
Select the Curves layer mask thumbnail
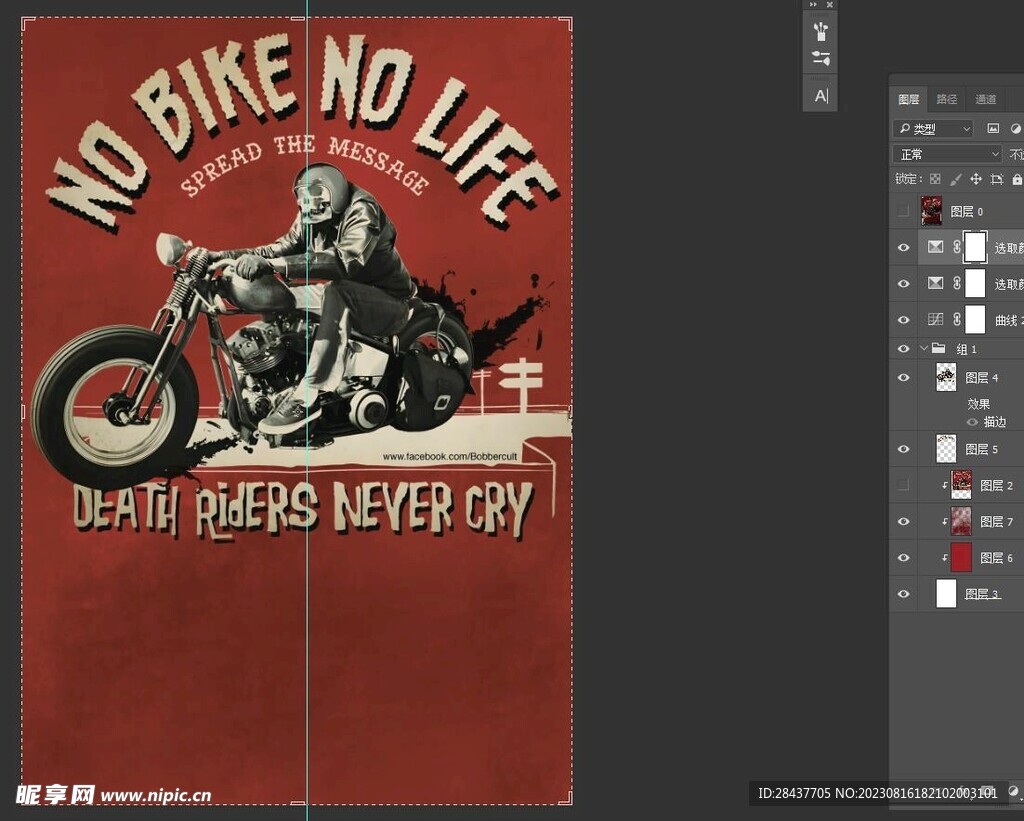coord(975,320)
